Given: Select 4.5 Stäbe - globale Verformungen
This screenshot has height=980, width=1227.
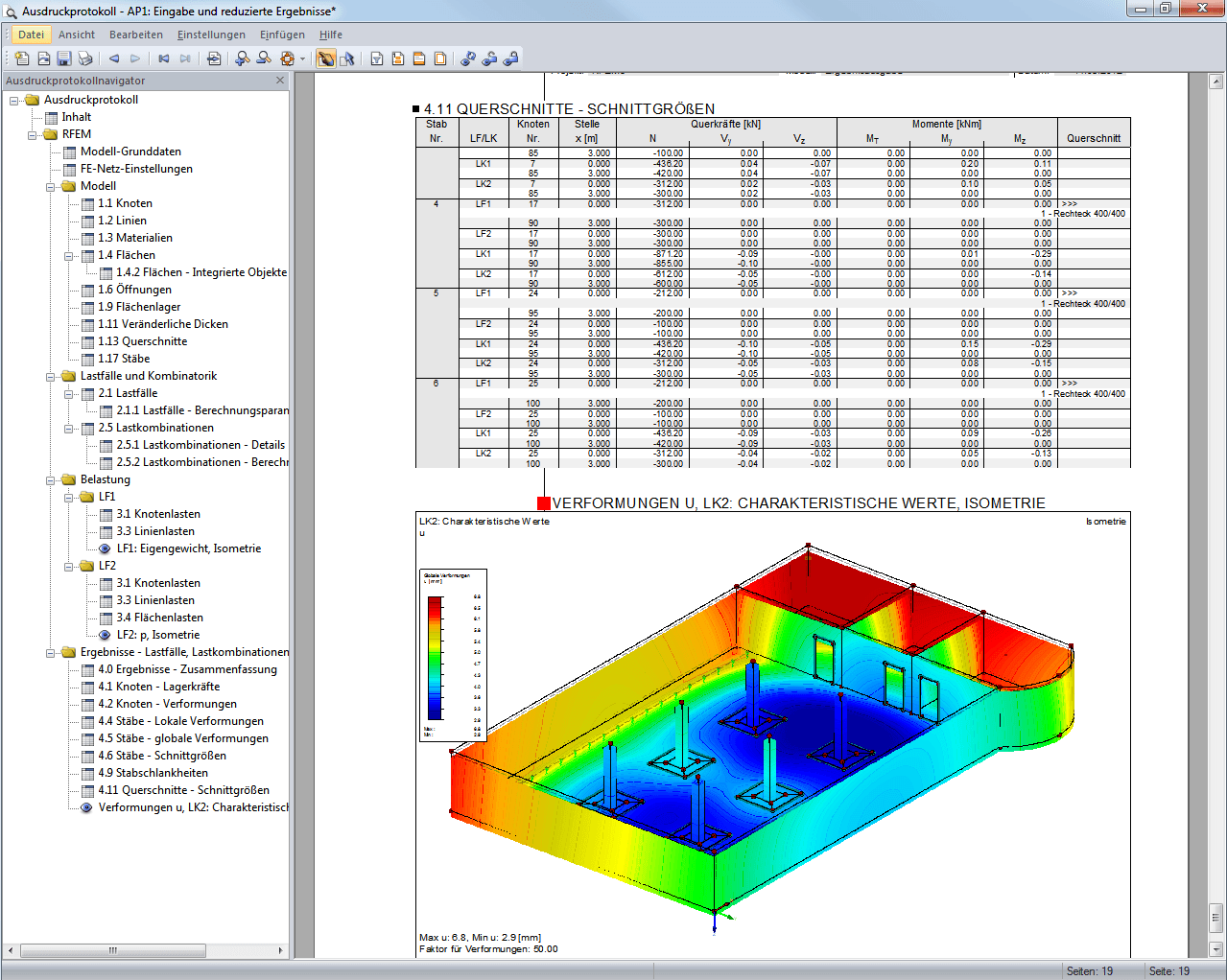Looking at the screenshot, I should (182, 738).
